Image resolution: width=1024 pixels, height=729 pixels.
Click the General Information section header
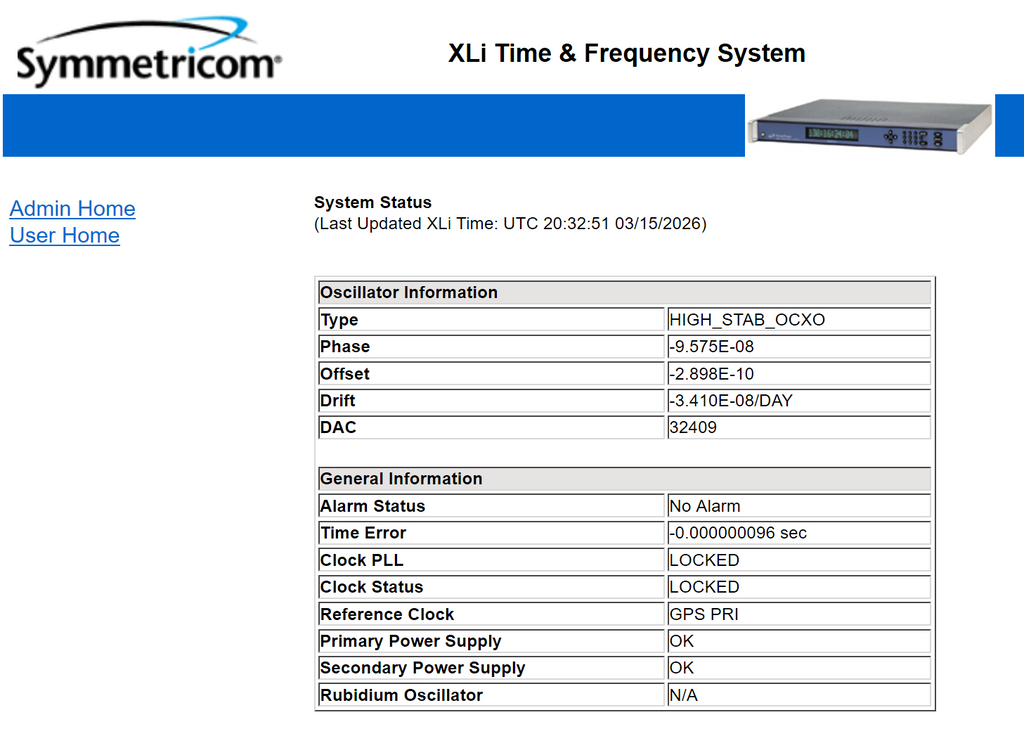click(401, 479)
